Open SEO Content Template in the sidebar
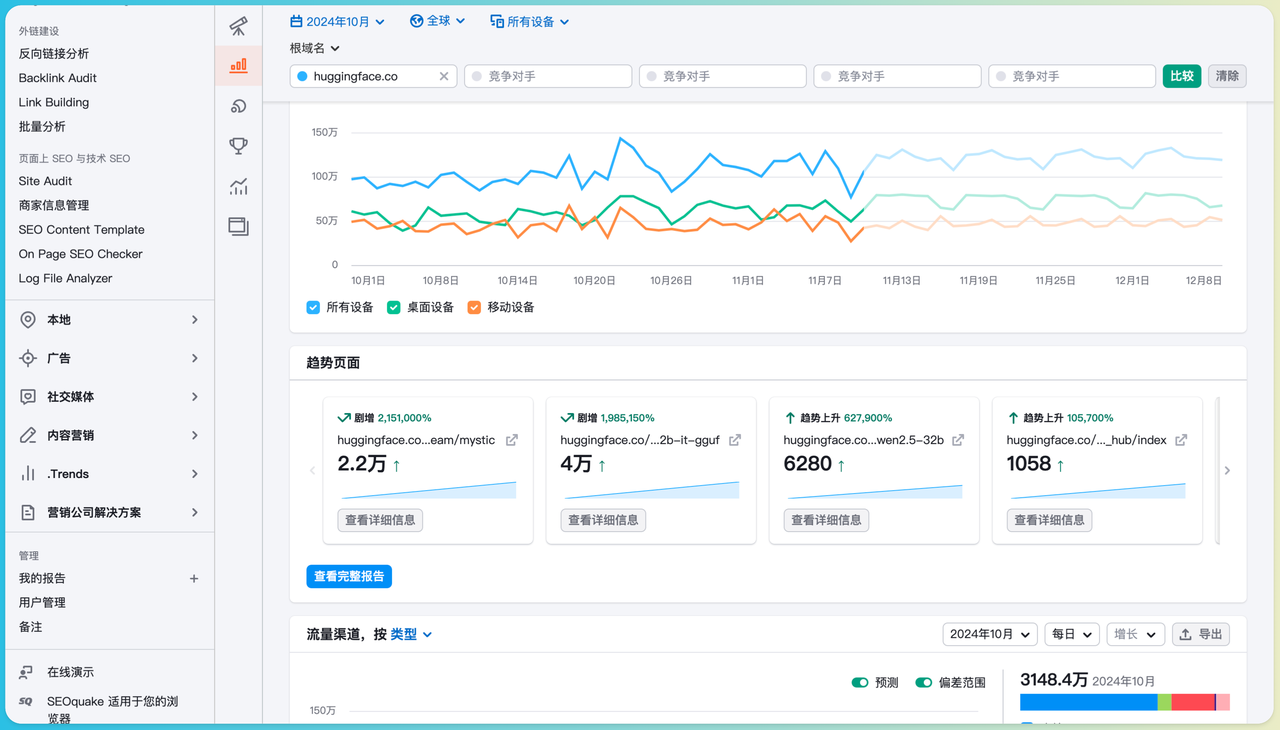1280x730 pixels. point(82,230)
